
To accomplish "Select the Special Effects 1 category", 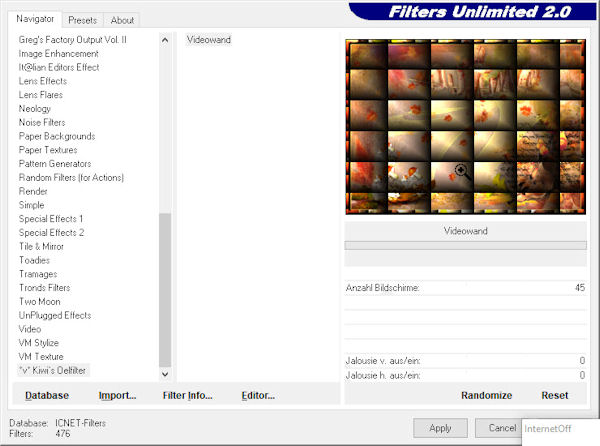I will click(x=51, y=219).
